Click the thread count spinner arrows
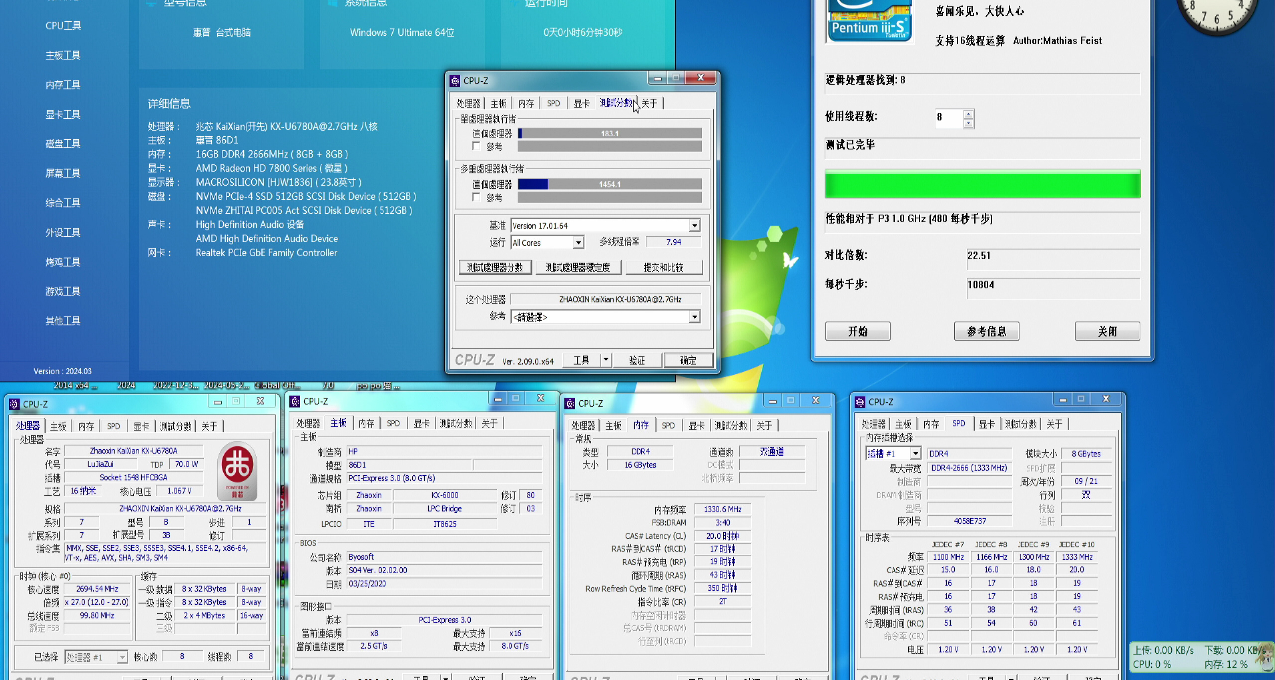This screenshot has height=680, width=1275. [x=968, y=118]
